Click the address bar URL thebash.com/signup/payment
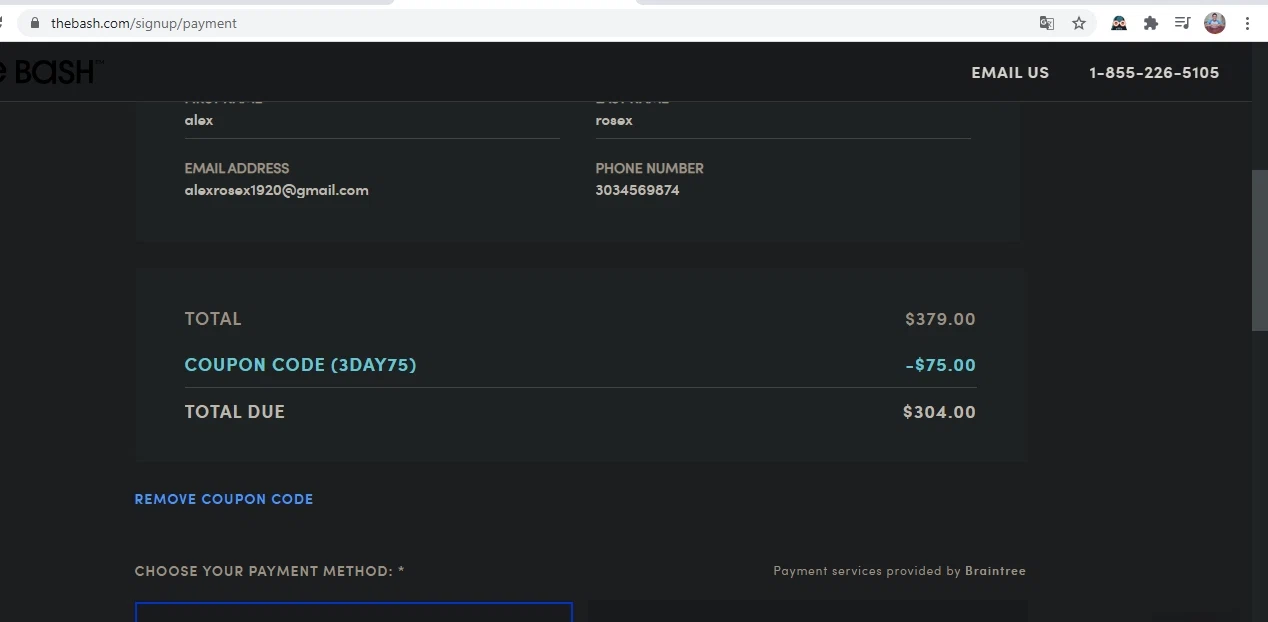Image resolution: width=1268 pixels, height=622 pixels. (x=144, y=23)
